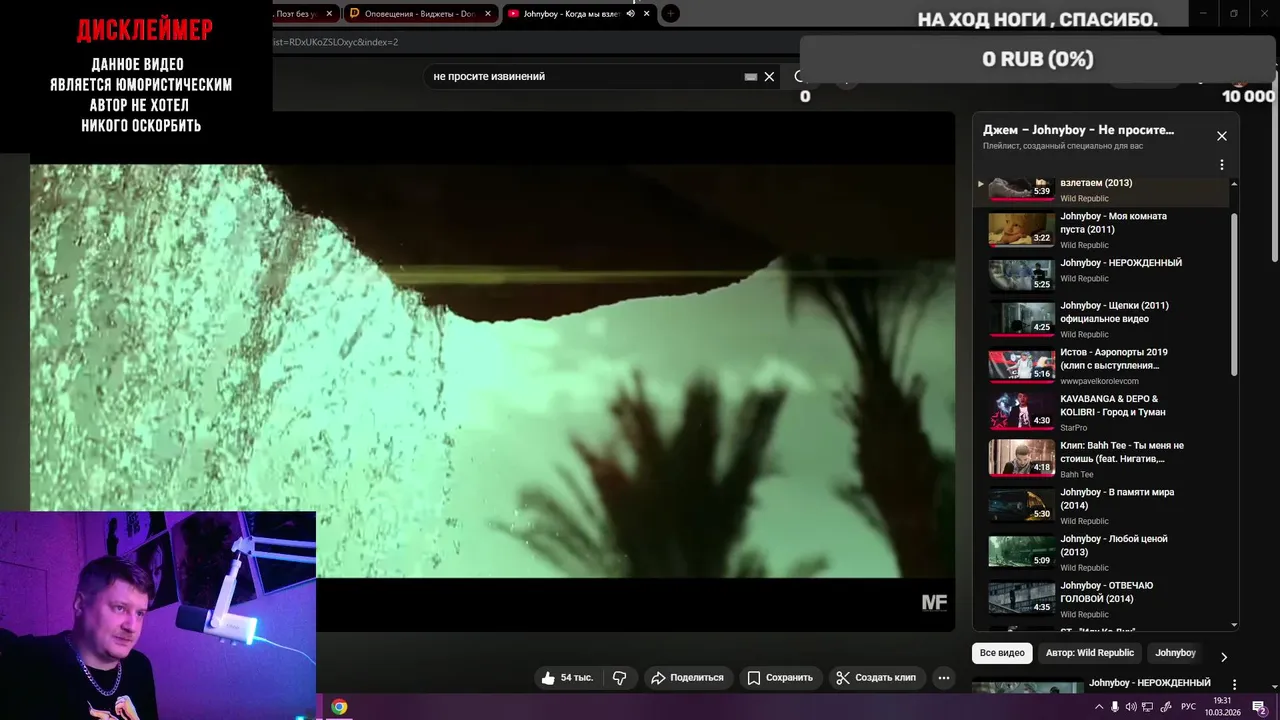The width and height of the screenshot is (1280, 720).
Task: Open 'Истов - Аэропорты 2019' thumbnail
Action: coord(1021,366)
